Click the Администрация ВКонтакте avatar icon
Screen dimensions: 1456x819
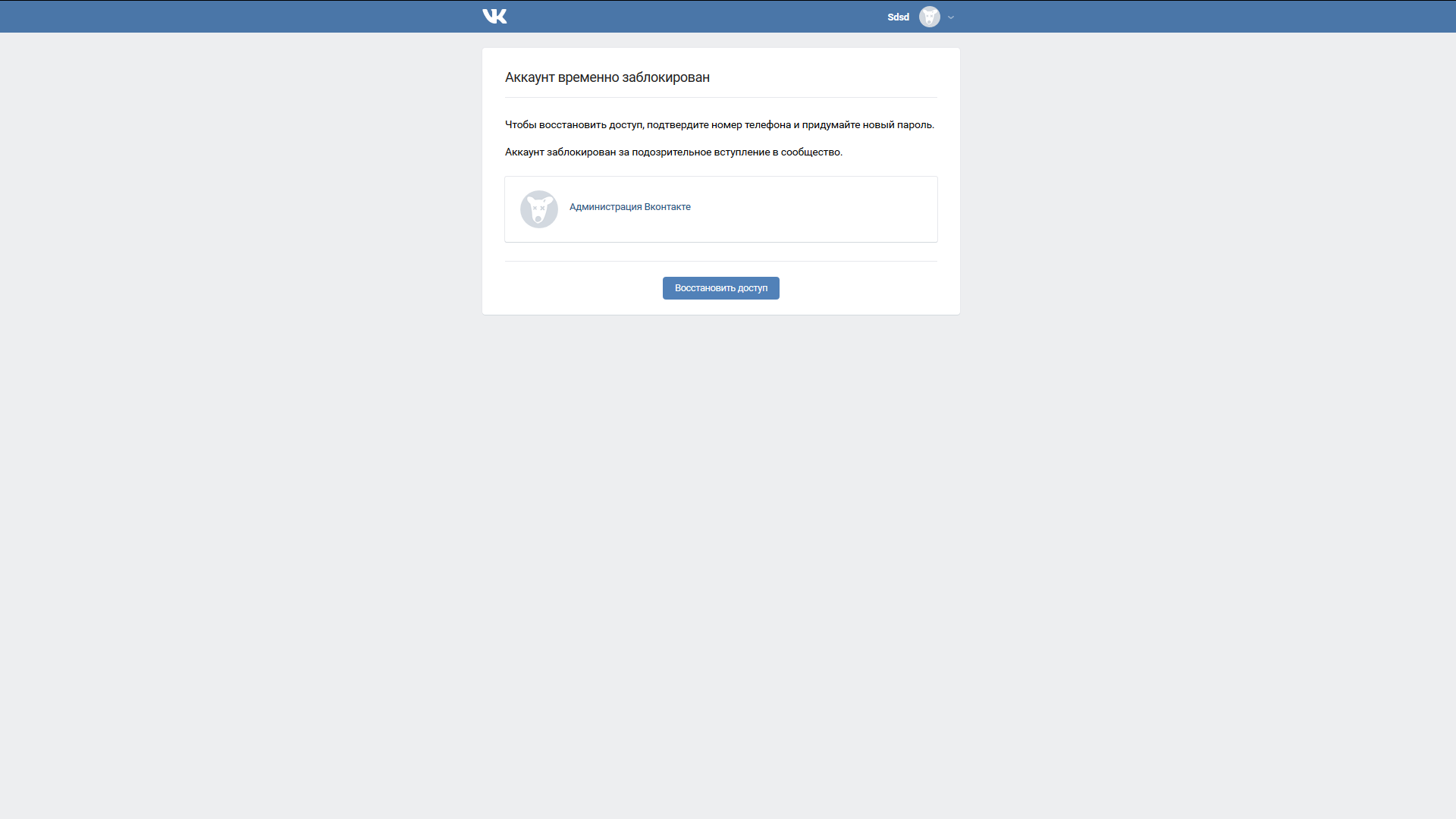[538, 208]
